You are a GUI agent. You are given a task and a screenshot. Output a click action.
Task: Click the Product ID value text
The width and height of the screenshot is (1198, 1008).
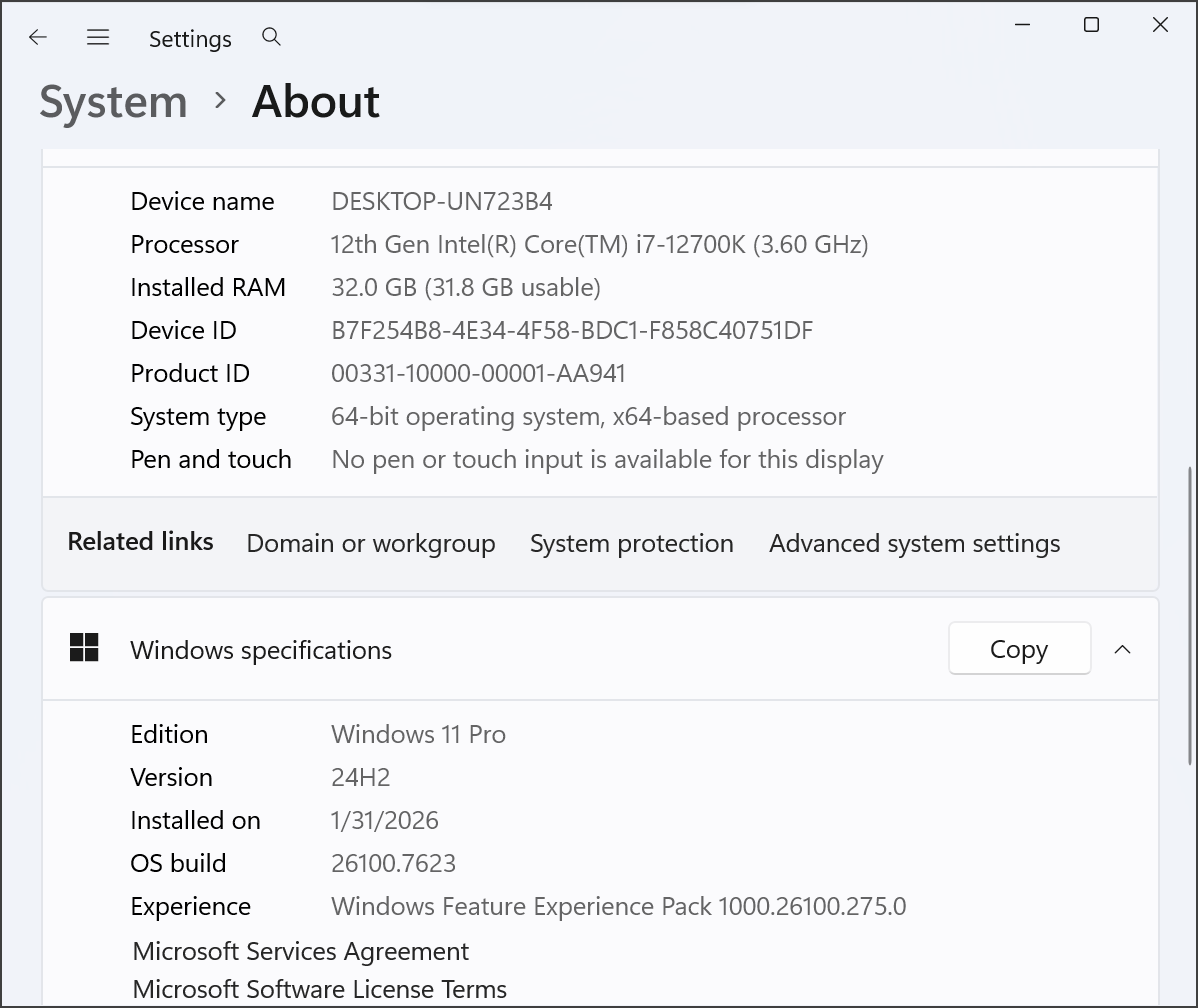(478, 373)
